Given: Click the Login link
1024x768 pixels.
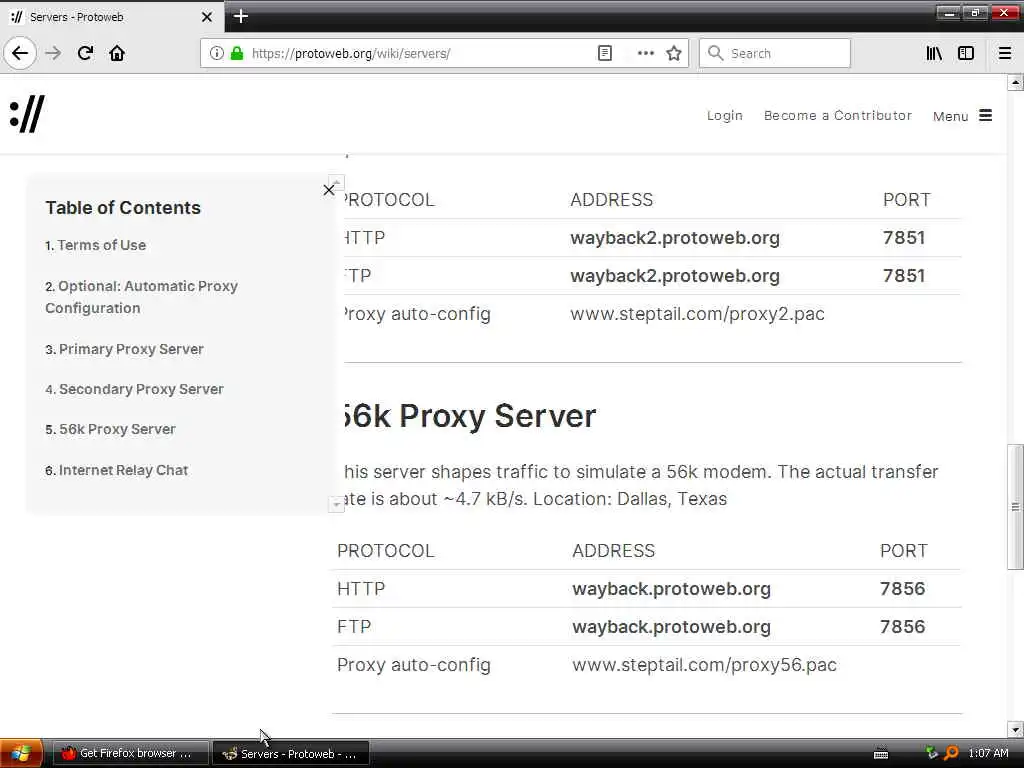Looking at the screenshot, I should click(x=724, y=116).
